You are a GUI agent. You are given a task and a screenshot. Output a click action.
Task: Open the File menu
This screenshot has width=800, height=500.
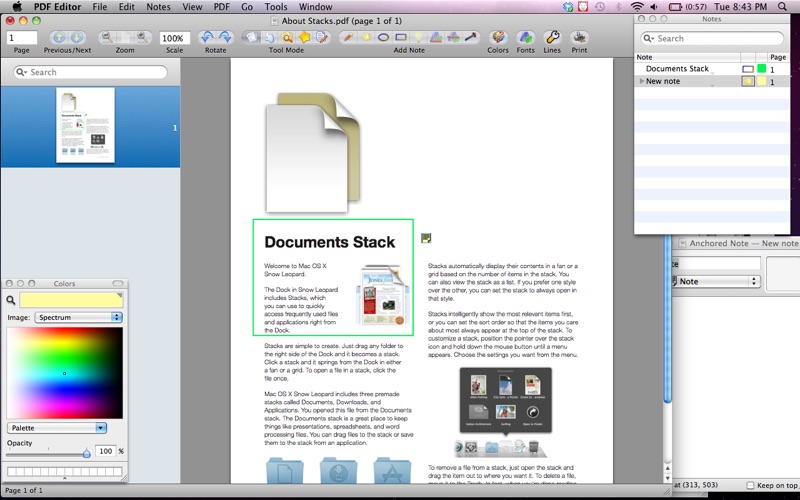point(99,7)
